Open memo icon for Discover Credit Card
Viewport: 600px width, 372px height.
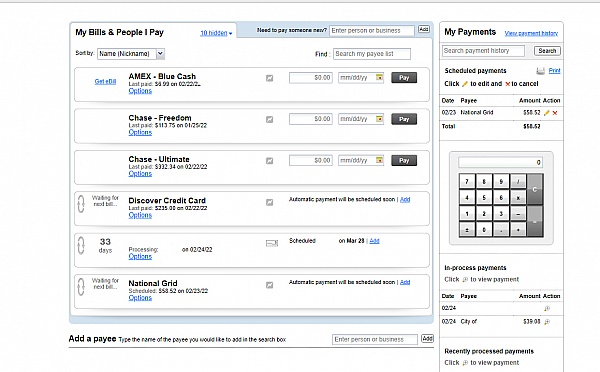click(x=269, y=202)
